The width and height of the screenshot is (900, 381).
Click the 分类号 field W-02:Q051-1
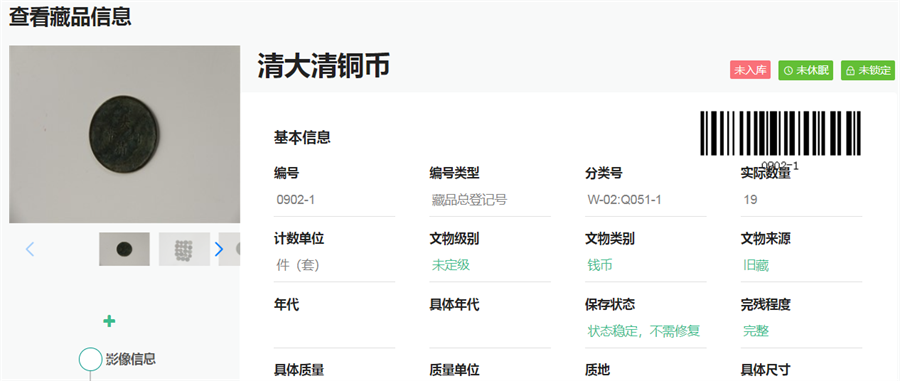click(x=646, y=200)
